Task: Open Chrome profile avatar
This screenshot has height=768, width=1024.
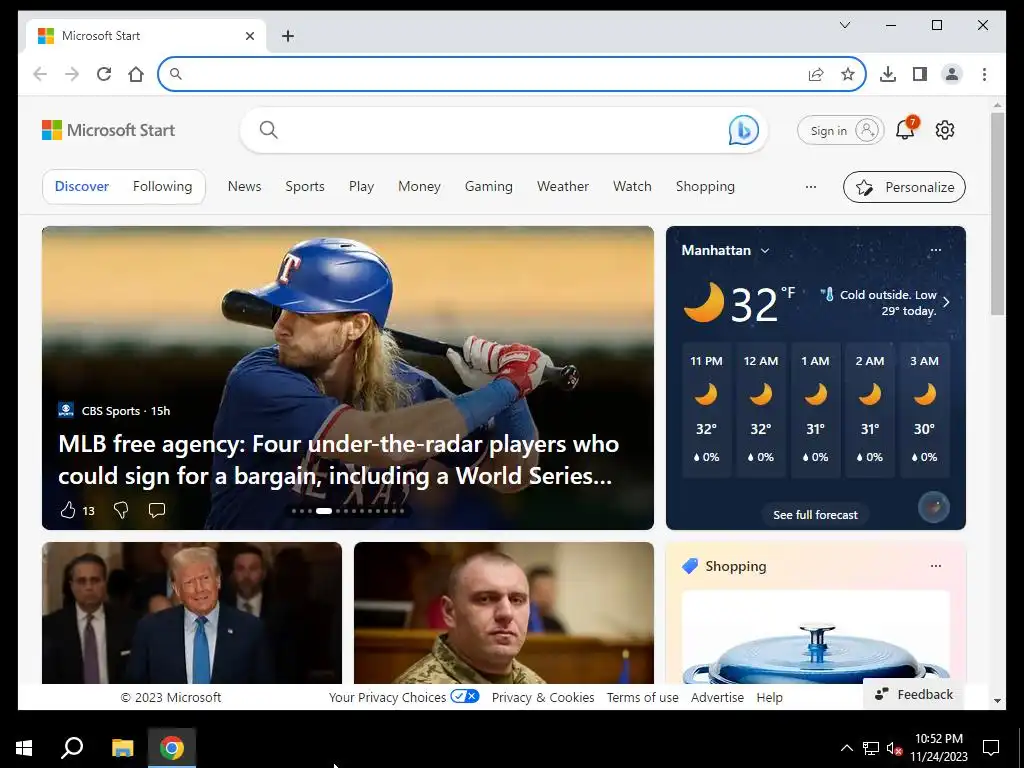Action: (952, 74)
